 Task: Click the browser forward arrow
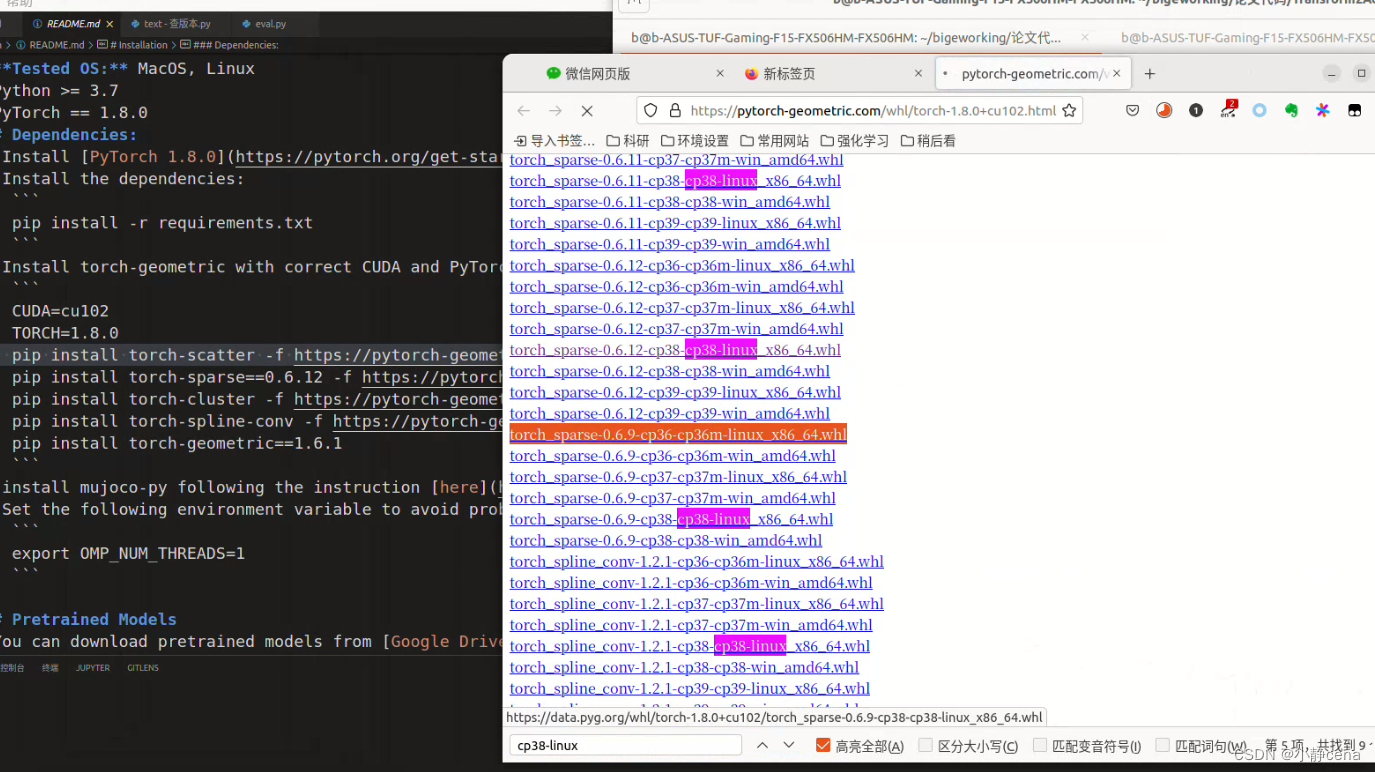[x=555, y=111]
